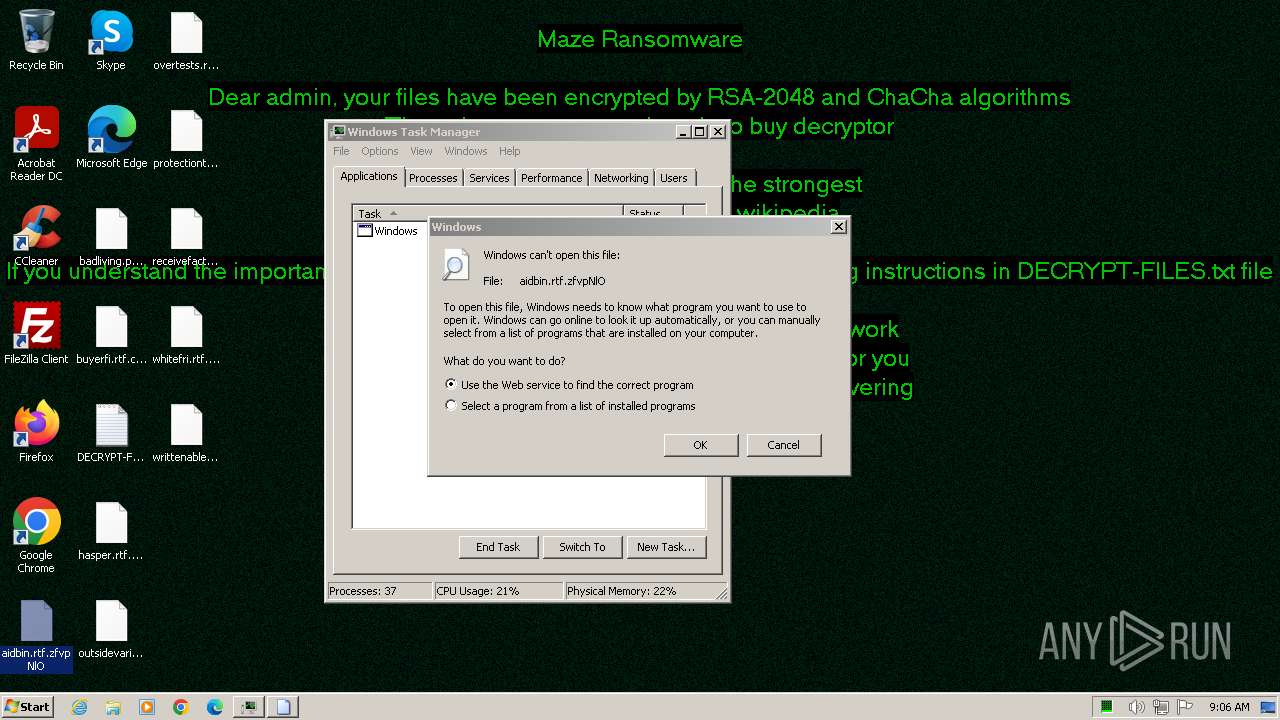Select the aidbin.rtf.zfvpNIO file icon
The image size is (1280, 720).
36,636
